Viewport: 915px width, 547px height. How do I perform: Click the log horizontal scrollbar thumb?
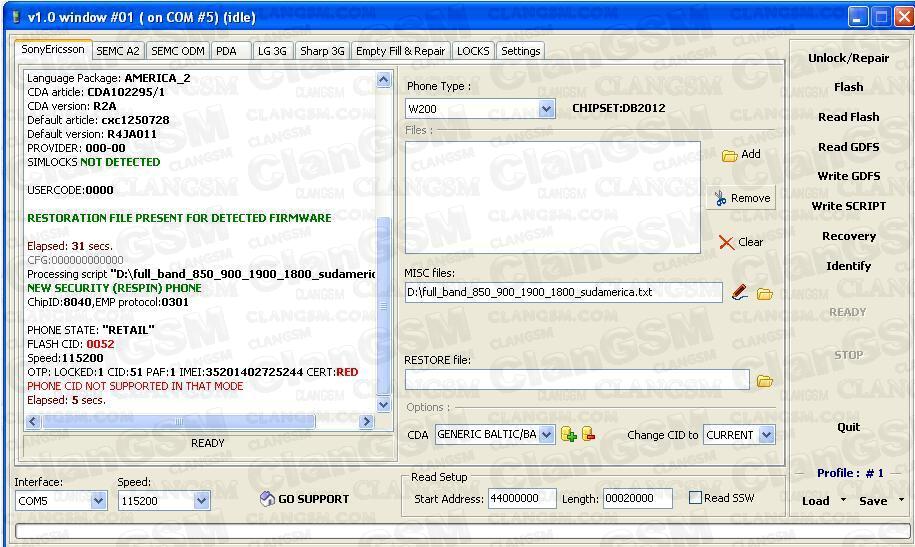pos(179,421)
